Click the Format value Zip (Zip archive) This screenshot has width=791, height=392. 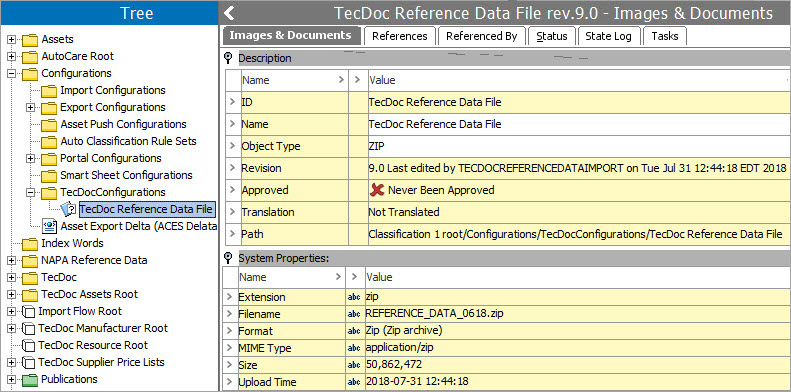pyautogui.click(x=404, y=331)
